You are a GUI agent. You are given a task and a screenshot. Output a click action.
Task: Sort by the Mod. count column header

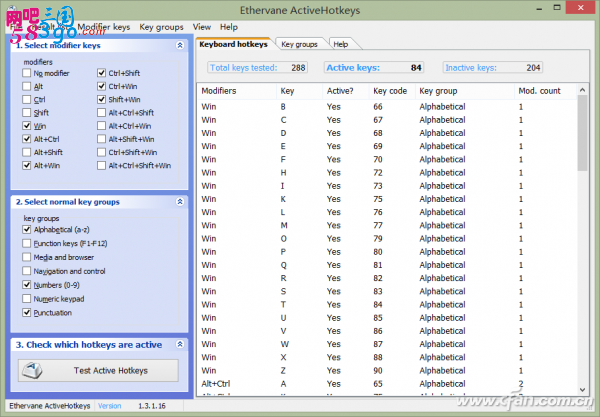(545, 91)
